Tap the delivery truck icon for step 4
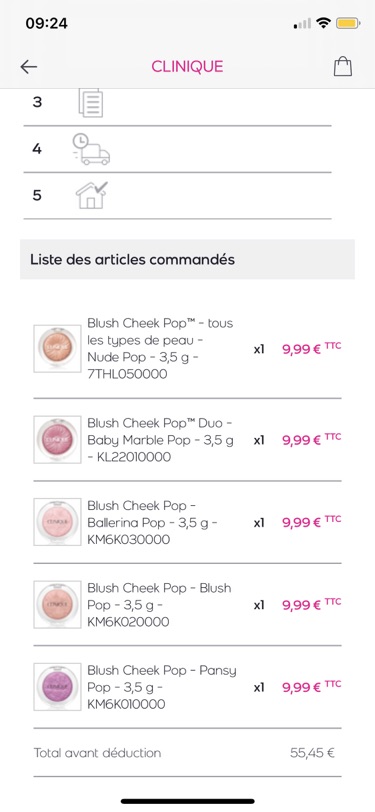The height and width of the screenshot is (812, 375). tap(91, 149)
